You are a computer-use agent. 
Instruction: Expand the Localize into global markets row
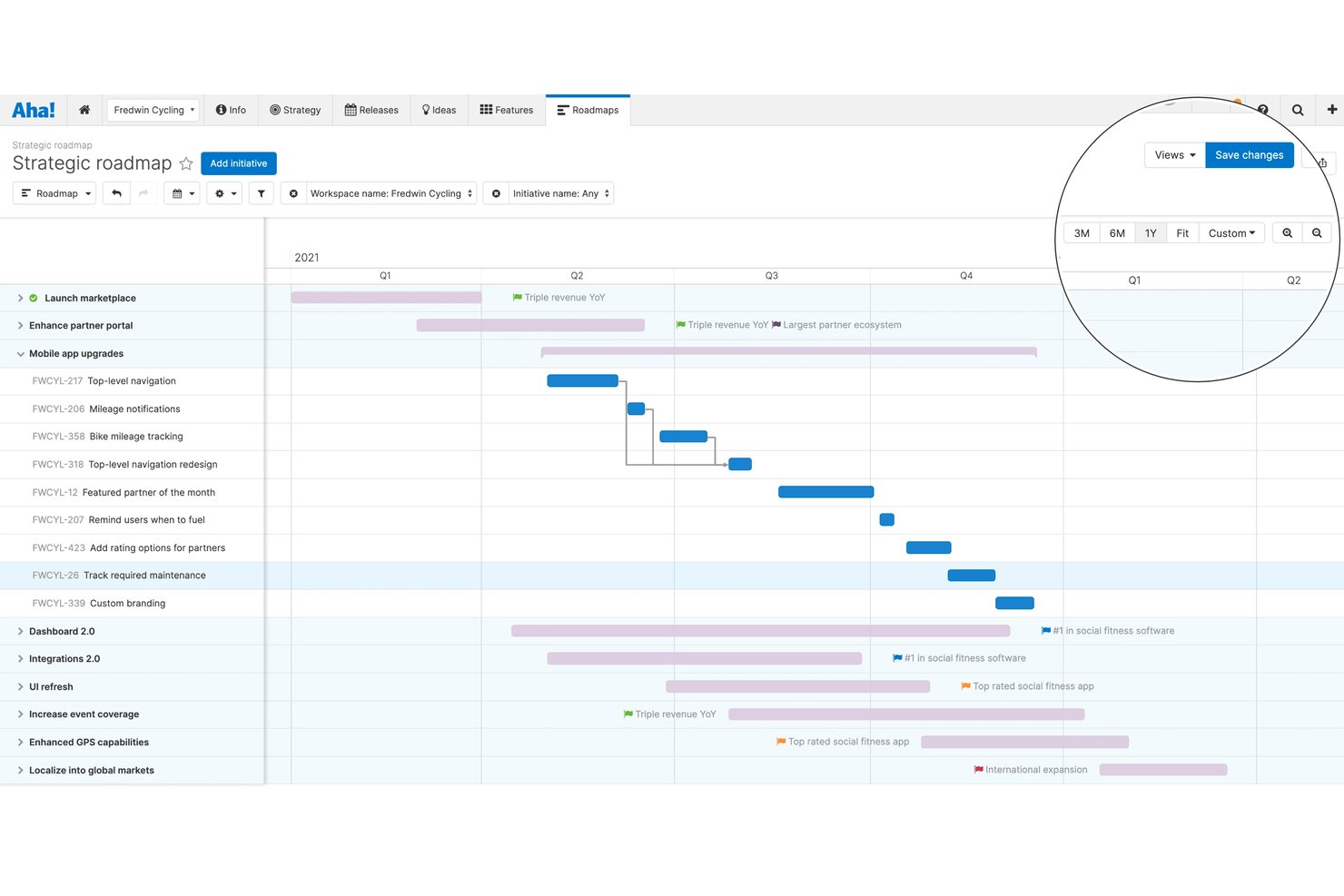20,770
